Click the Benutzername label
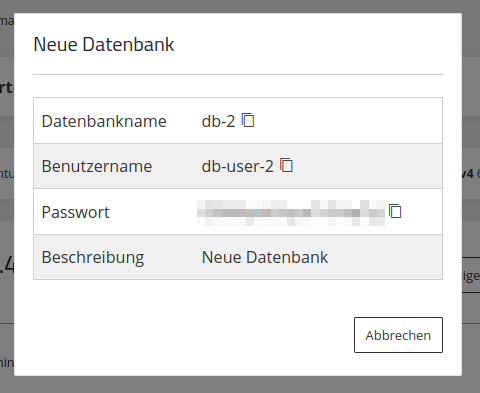Image resolution: width=480 pixels, height=393 pixels. click(97, 166)
